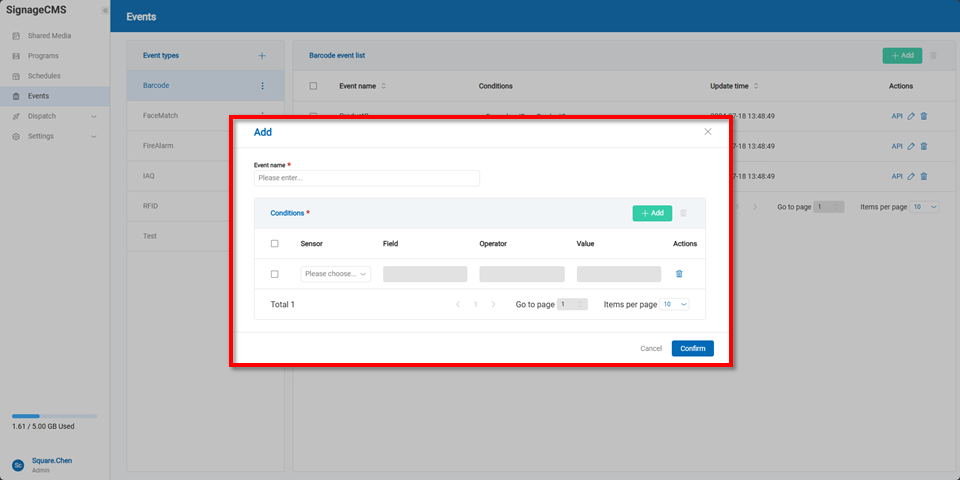Click the green Add button in Conditions

(x=652, y=213)
